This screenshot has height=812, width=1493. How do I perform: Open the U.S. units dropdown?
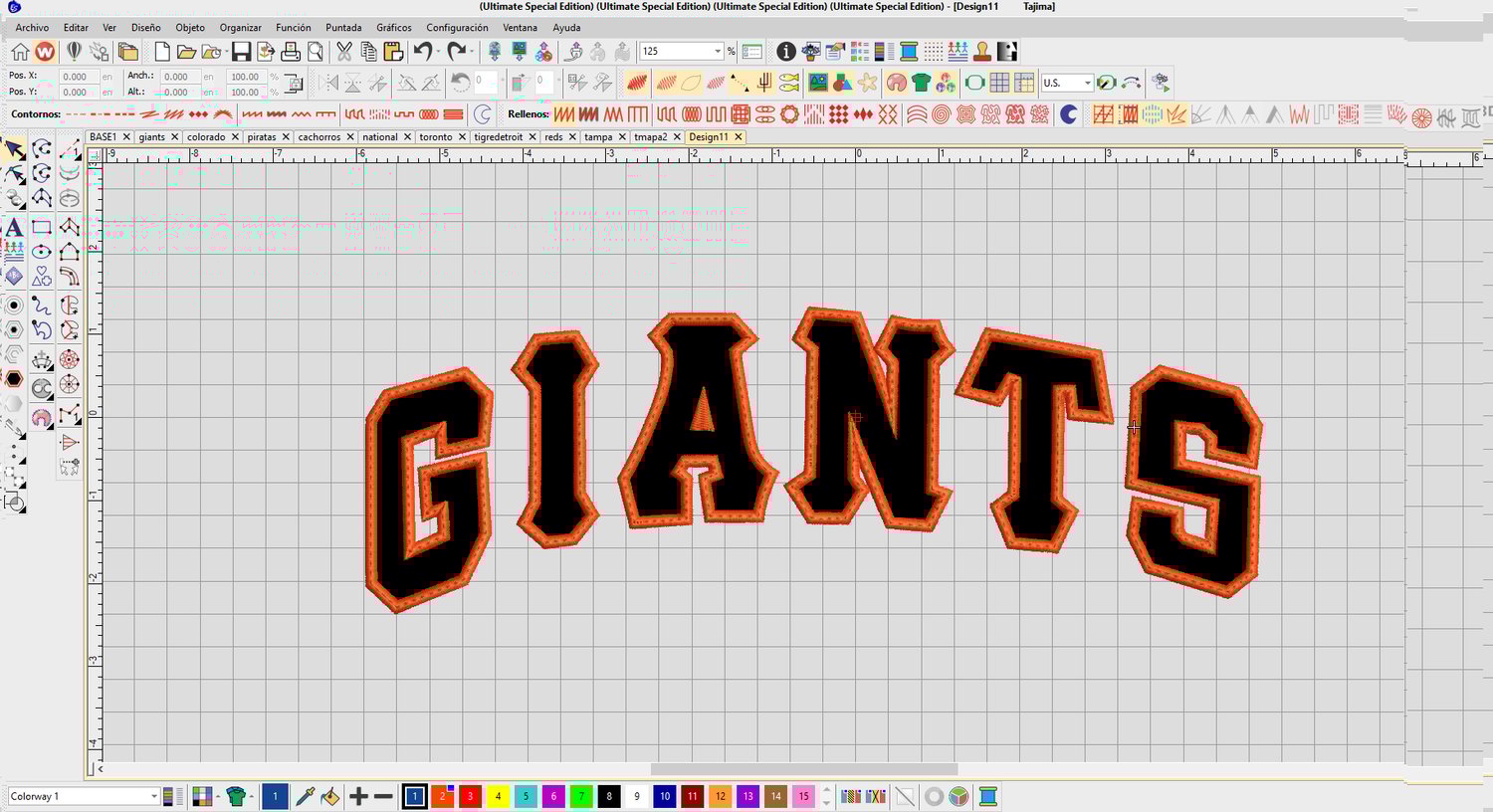pyautogui.click(x=1087, y=83)
